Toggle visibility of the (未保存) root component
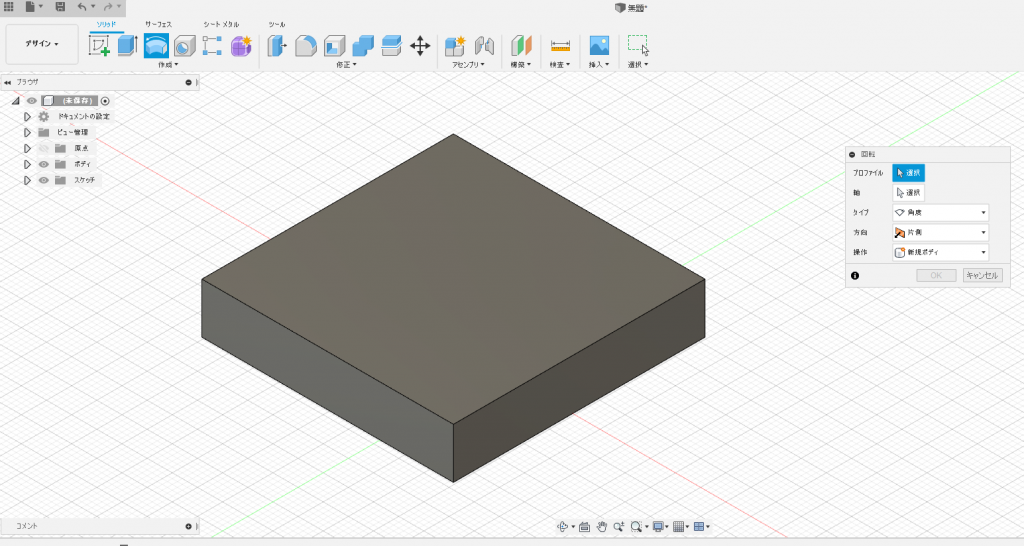1024x546 pixels. (31, 101)
